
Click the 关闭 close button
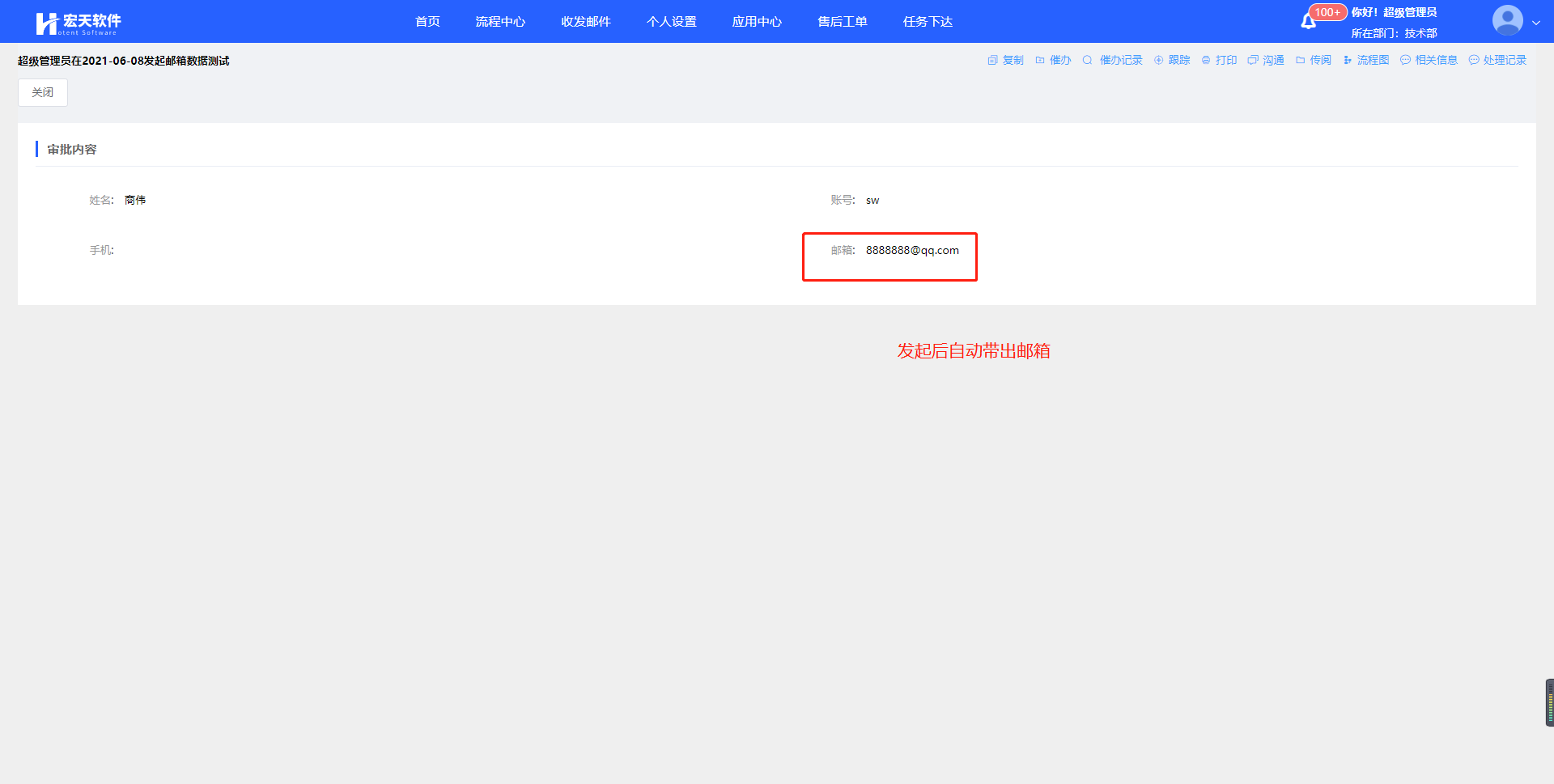43,92
